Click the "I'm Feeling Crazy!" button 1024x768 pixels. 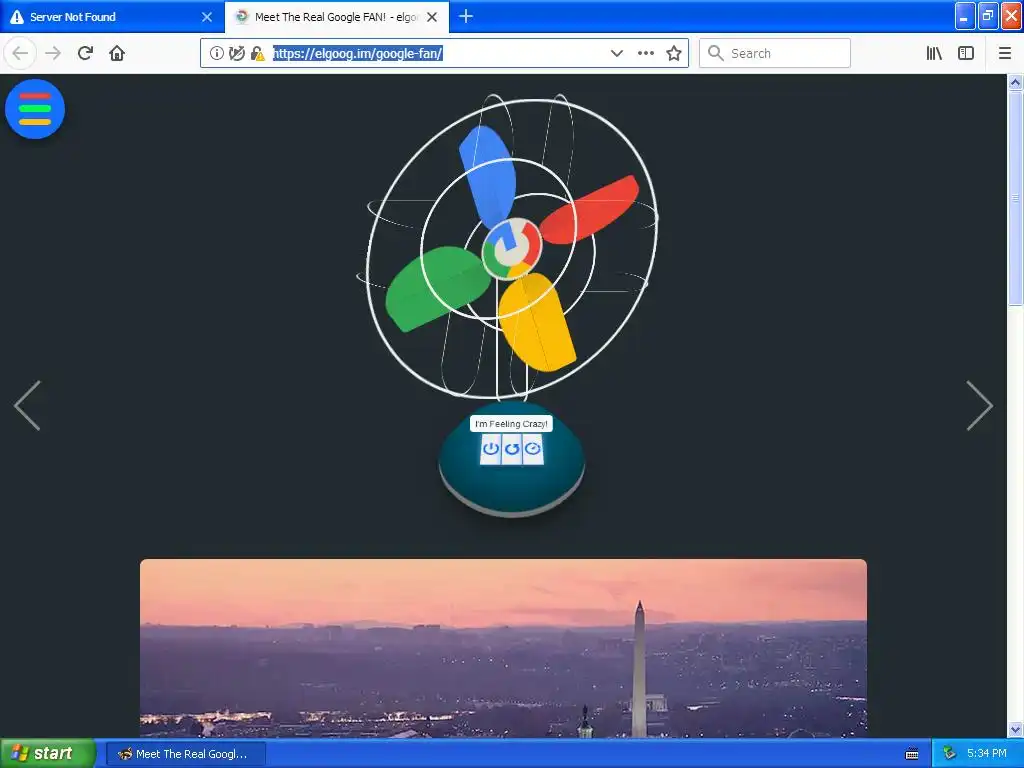(511, 424)
